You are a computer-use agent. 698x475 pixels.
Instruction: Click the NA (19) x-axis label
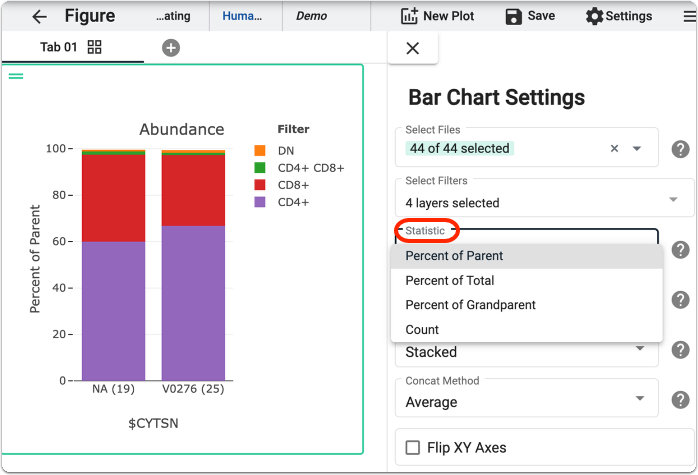[114, 389]
